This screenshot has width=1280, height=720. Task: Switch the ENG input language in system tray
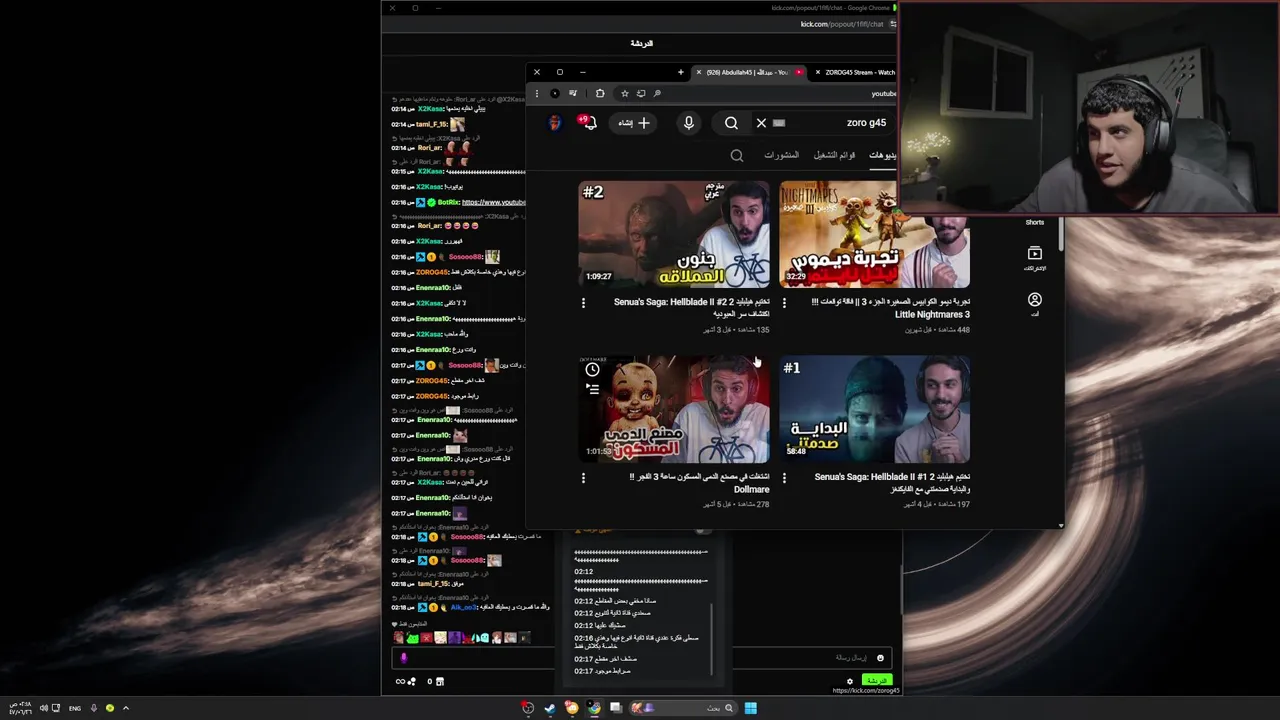click(x=75, y=708)
